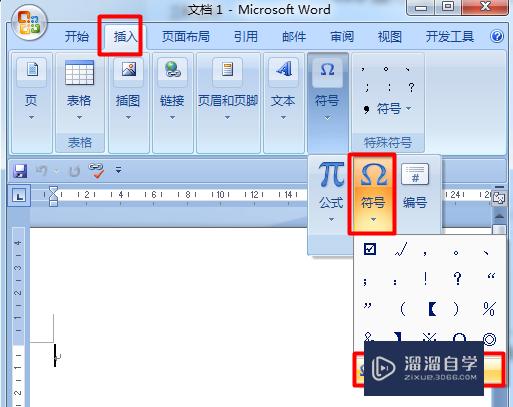Click the Undo icon
The width and height of the screenshot is (513, 407).
coord(43,171)
